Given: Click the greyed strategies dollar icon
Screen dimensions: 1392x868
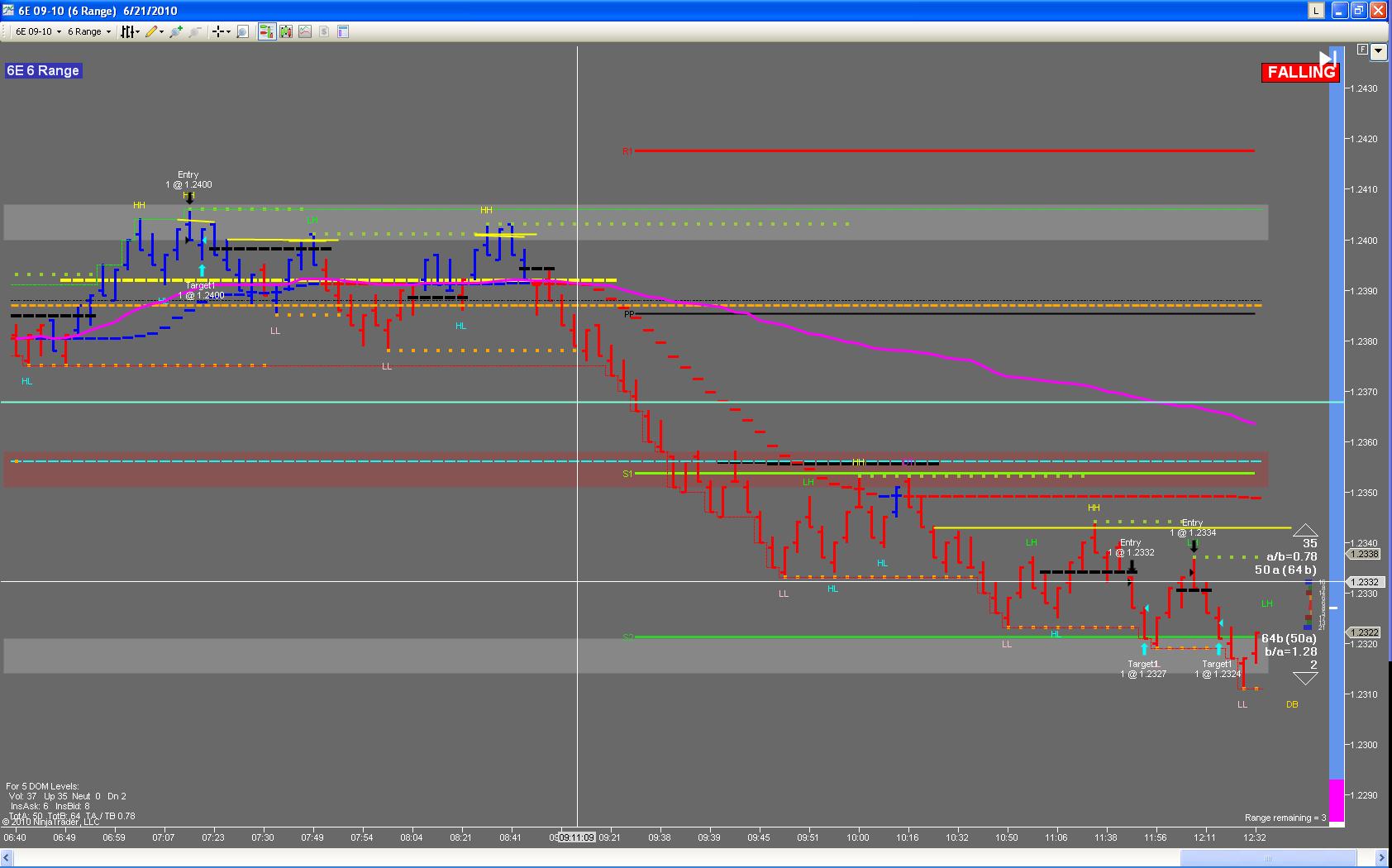Looking at the screenshot, I should (324, 31).
